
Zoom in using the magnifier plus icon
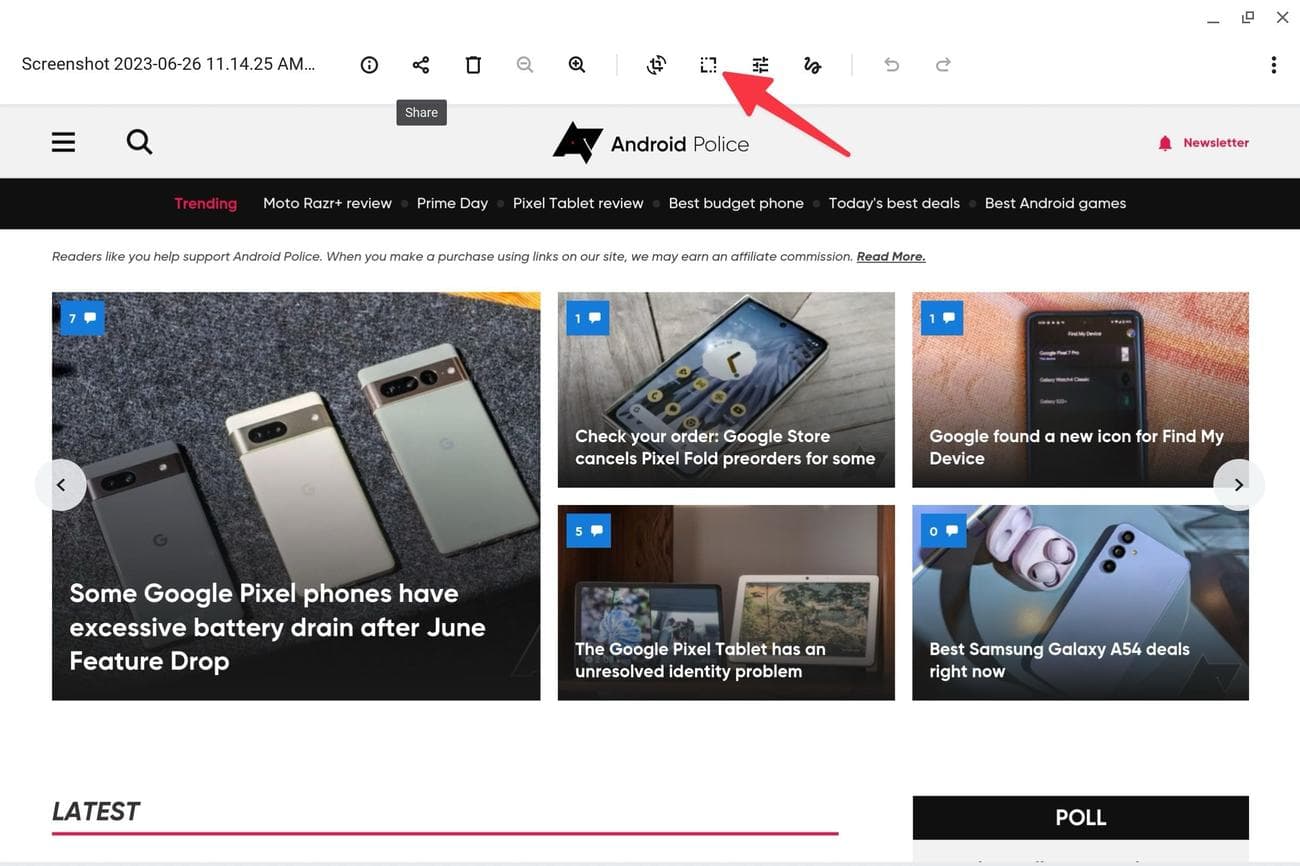coord(577,65)
